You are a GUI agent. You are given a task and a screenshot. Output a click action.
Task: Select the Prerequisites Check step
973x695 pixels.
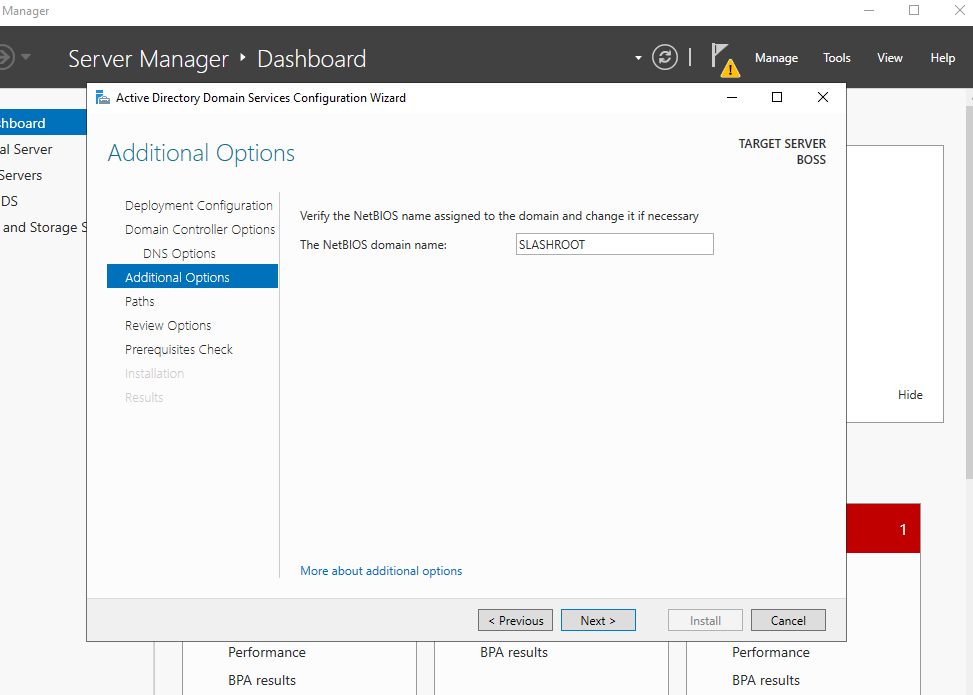point(179,349)
